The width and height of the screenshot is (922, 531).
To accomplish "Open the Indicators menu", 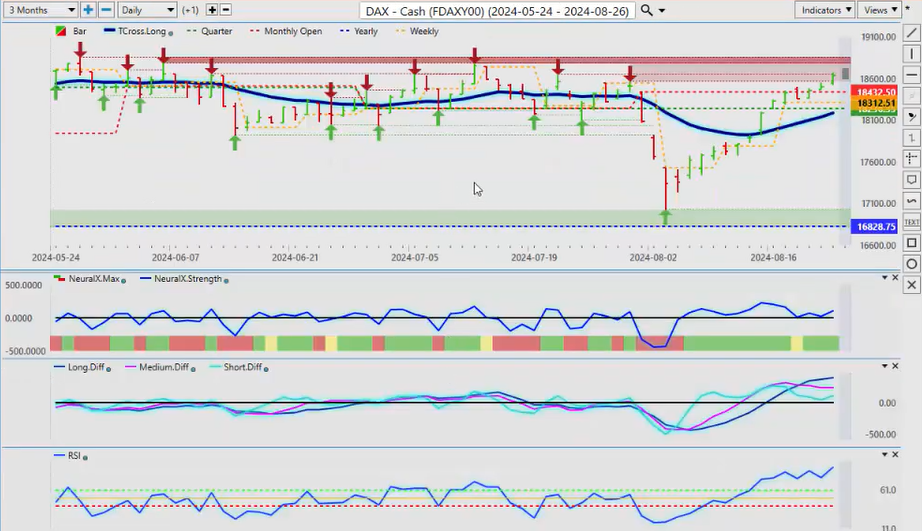I will pos(826,10).
